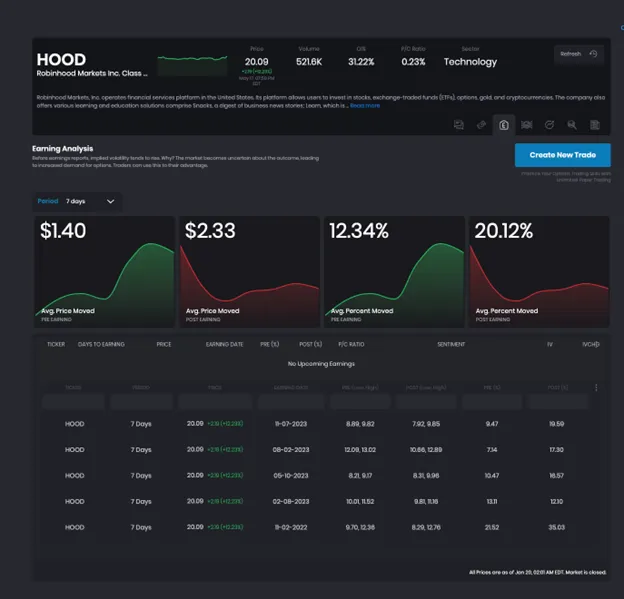
Task: Click the 21.52 PRE percent value
Action: coord(492,527)
